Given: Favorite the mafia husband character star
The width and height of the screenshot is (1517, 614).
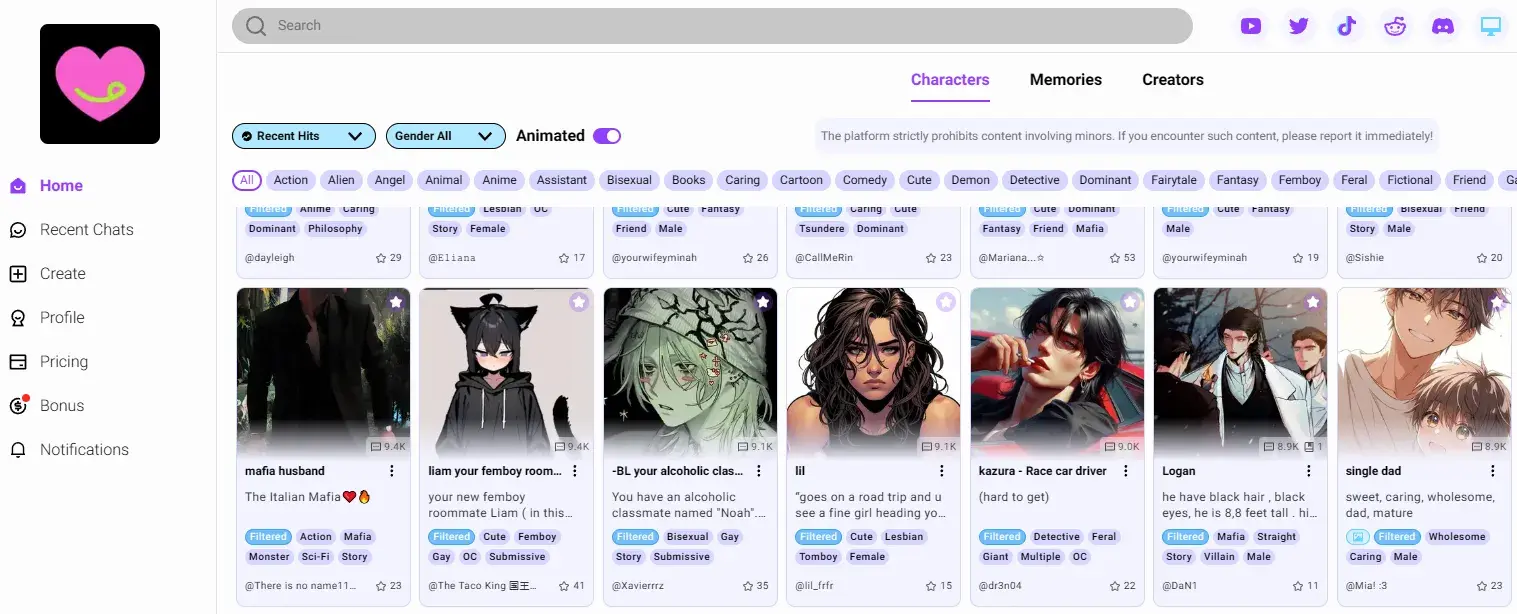Looking at the screenshot, I should point(396,301).
